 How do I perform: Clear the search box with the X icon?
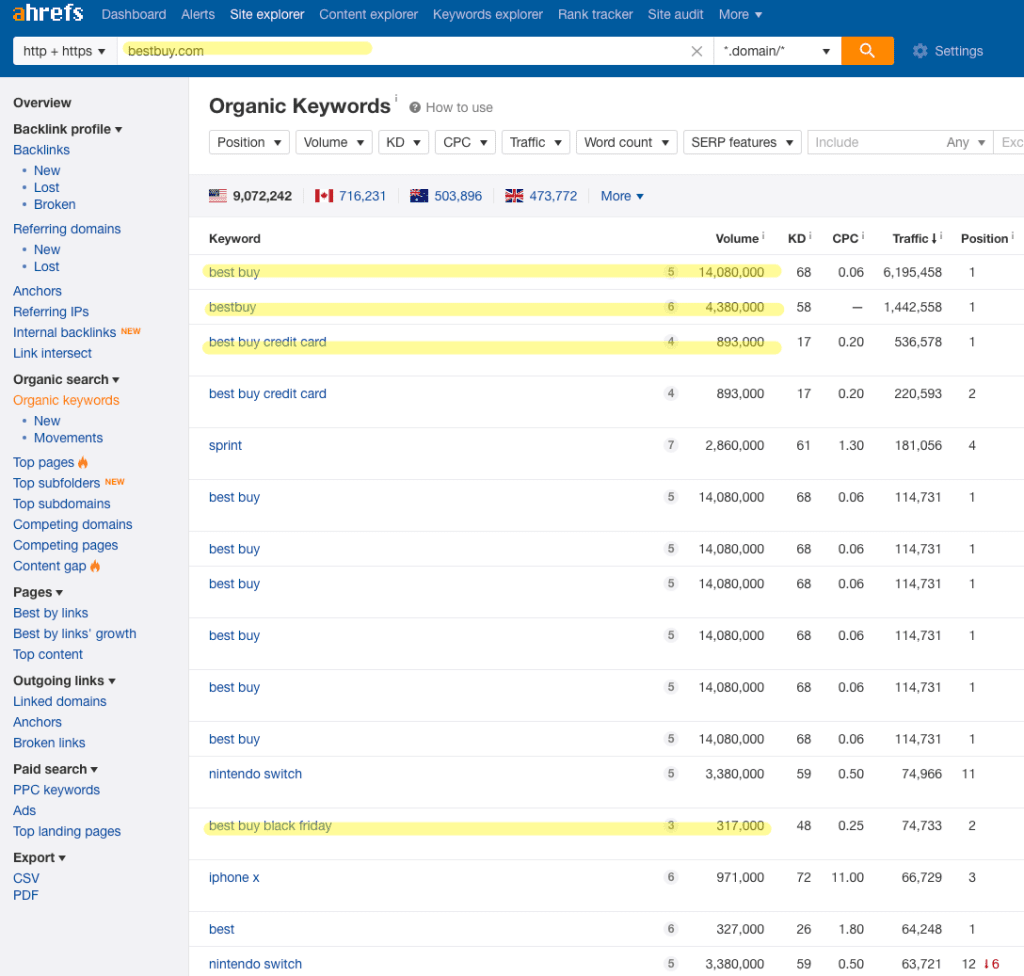click(x=696, y=51)
